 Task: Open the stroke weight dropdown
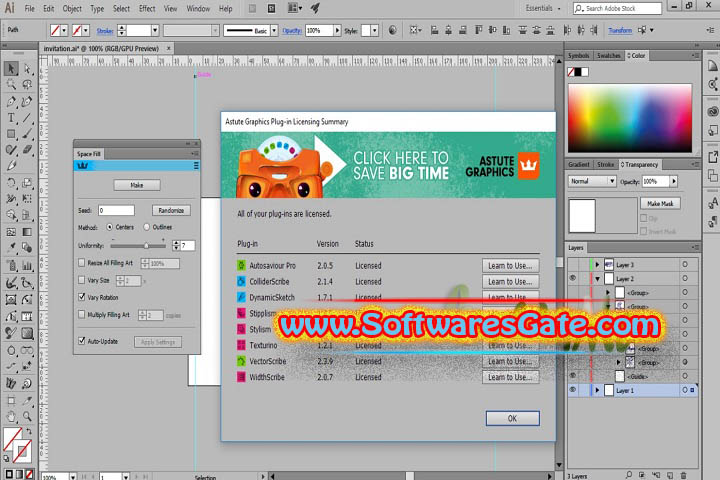[155, 30]
